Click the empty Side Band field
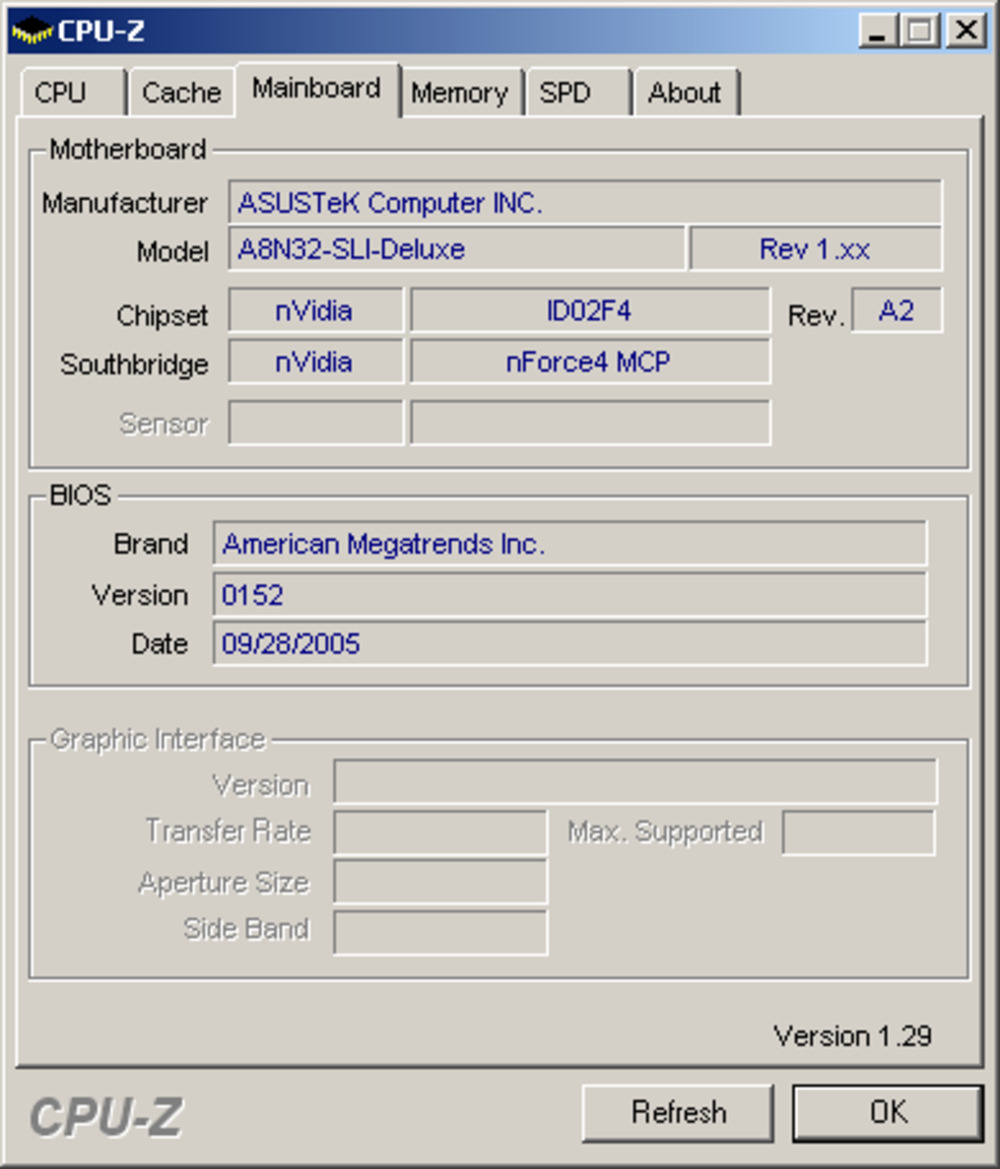The height and width of the screenshot is (1169, 1000). [x=440, y=932]
